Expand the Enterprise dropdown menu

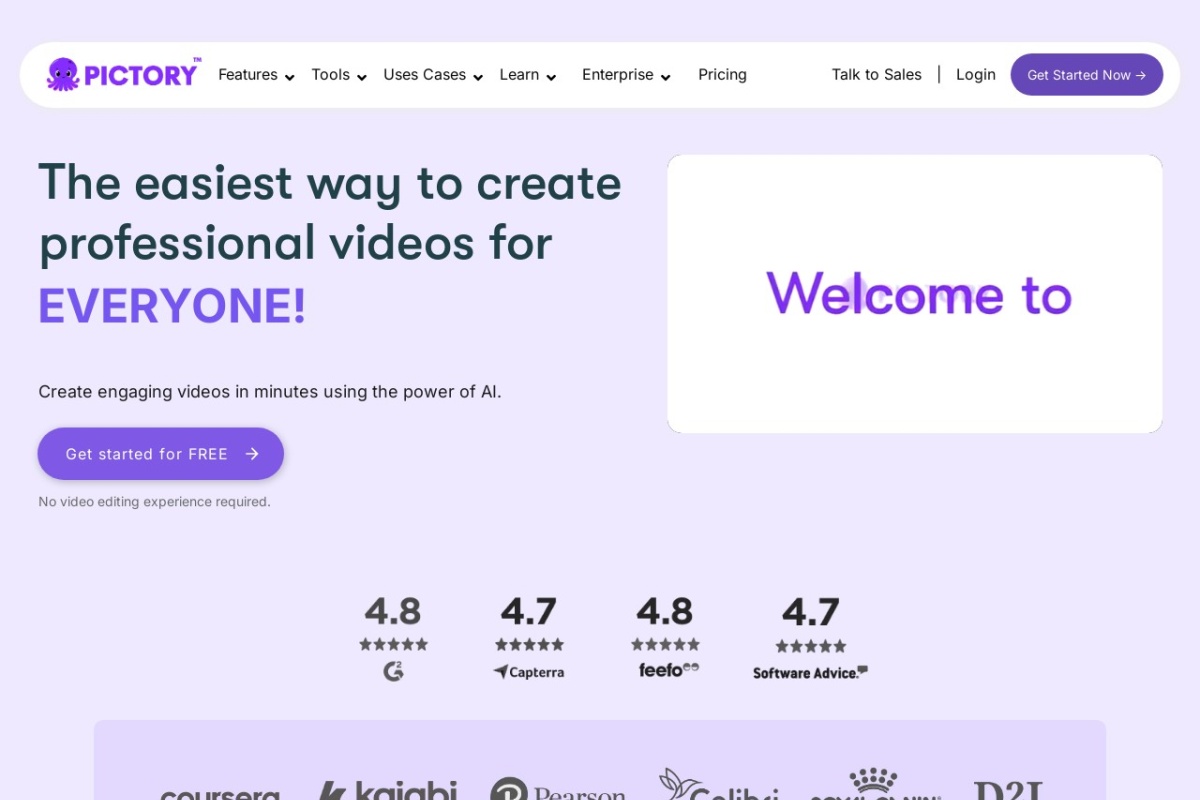click(x=626, y=75)
